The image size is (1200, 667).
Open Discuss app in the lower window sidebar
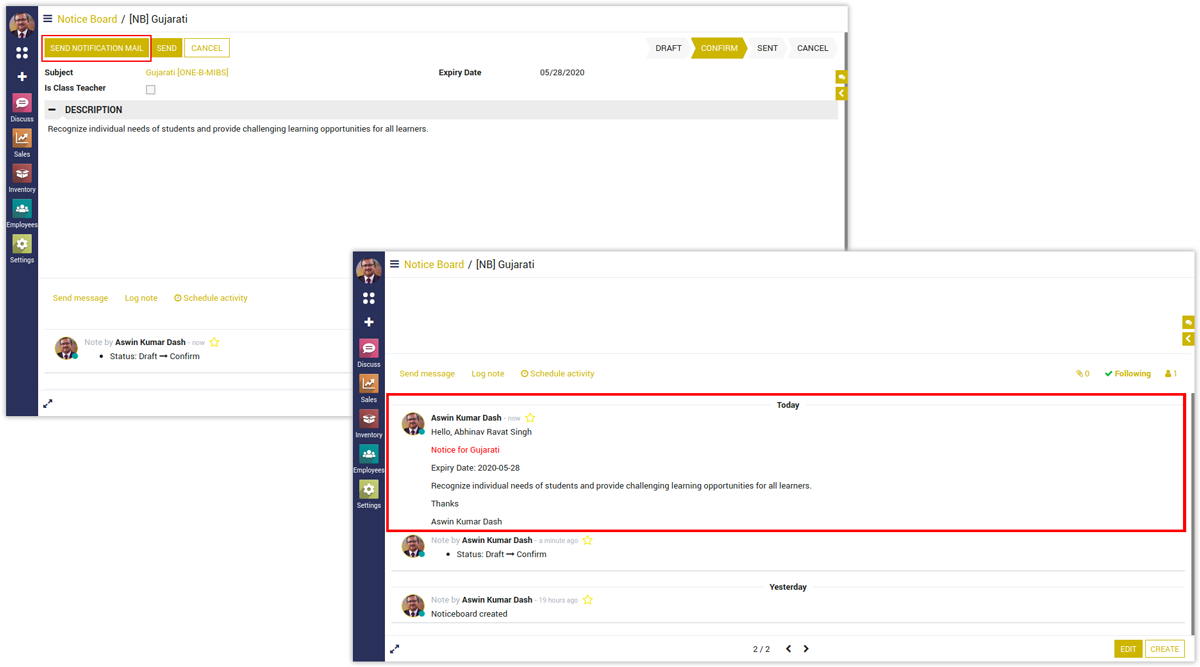369,352
